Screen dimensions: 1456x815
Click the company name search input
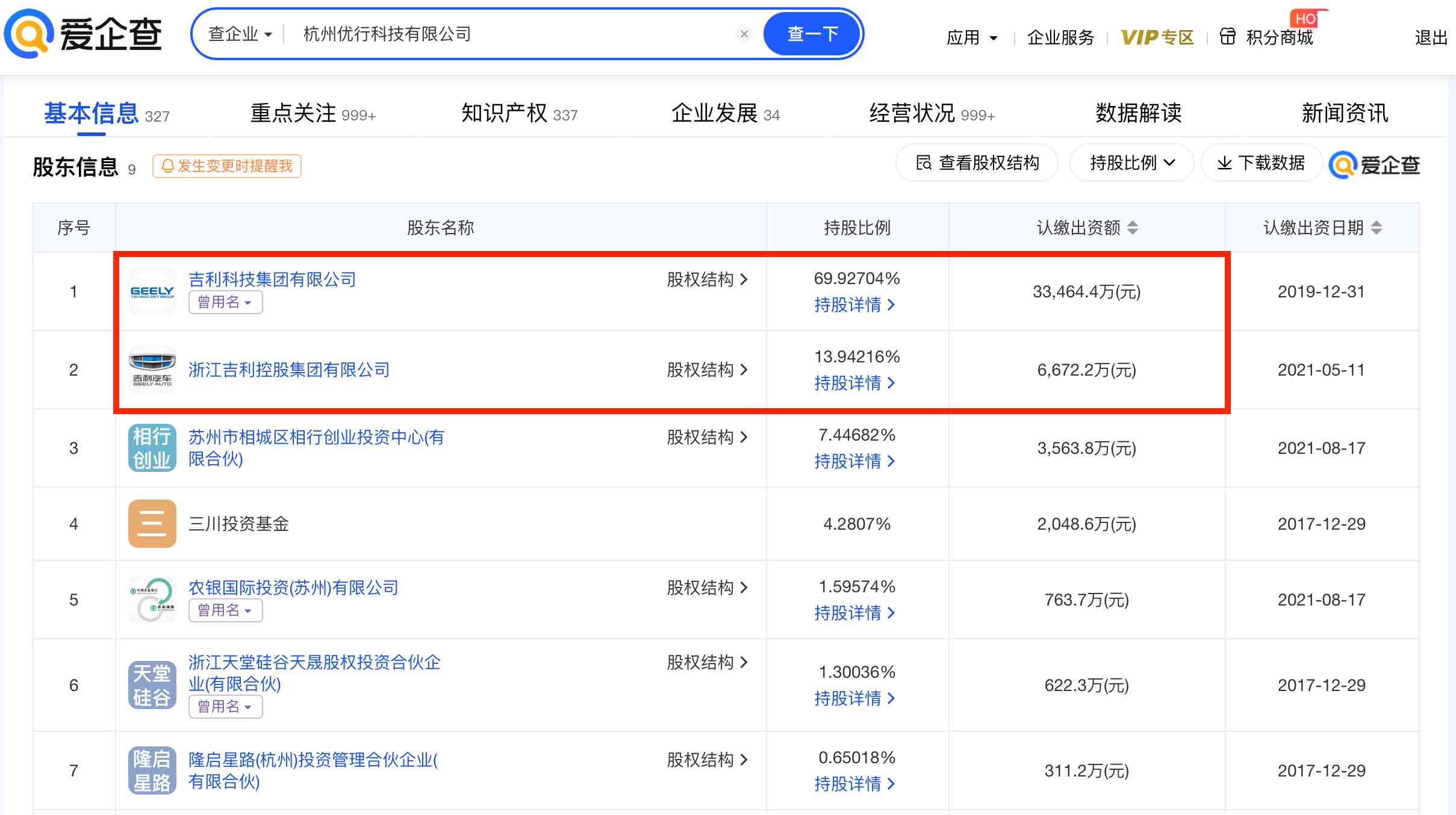click(512, 34)
